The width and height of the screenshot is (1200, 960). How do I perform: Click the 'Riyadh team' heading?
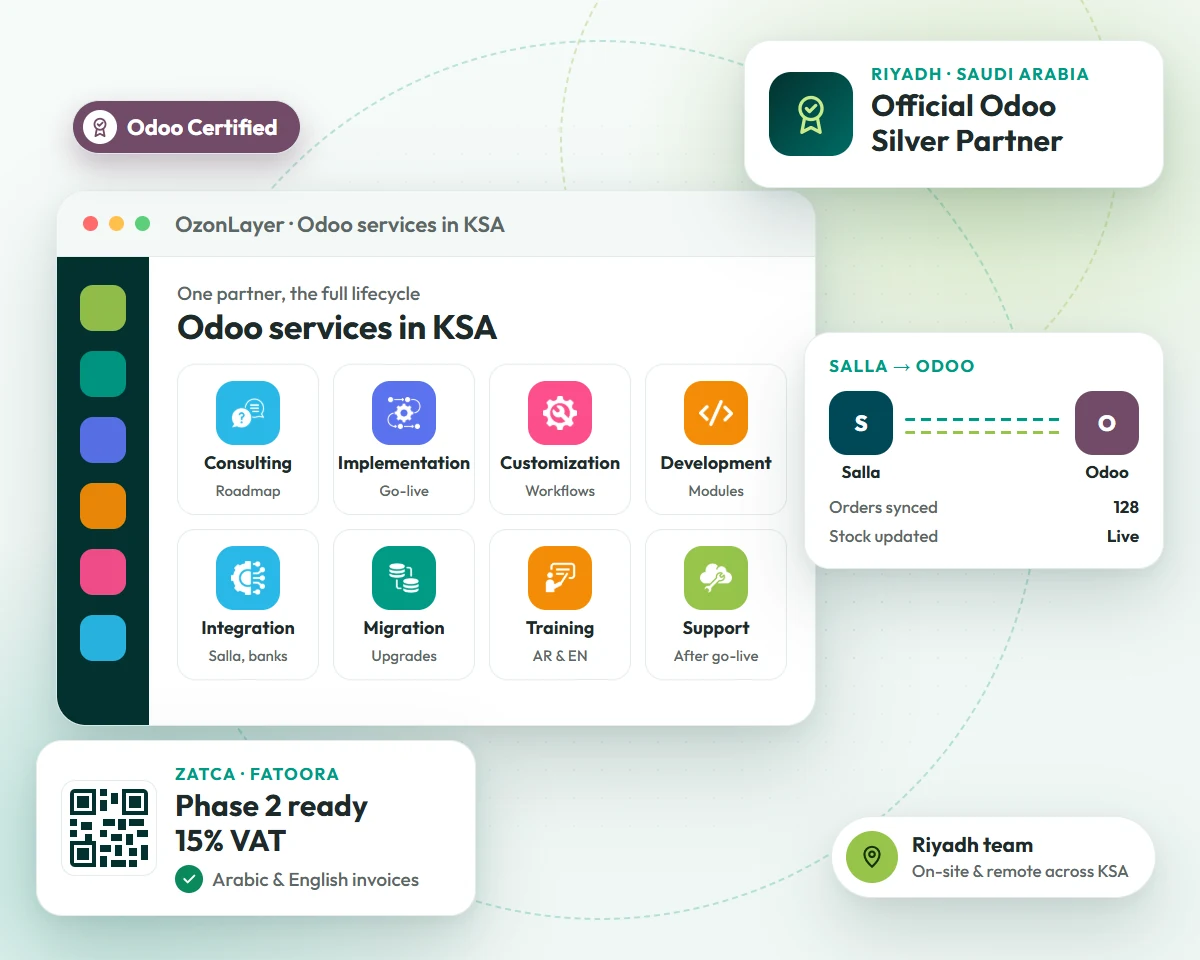point(972,845)
